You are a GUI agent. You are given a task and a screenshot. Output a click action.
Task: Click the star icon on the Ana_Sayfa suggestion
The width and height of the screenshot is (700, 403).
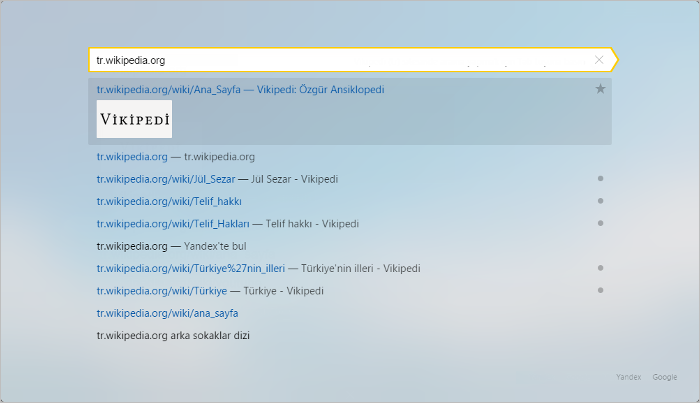pos(600,89)
